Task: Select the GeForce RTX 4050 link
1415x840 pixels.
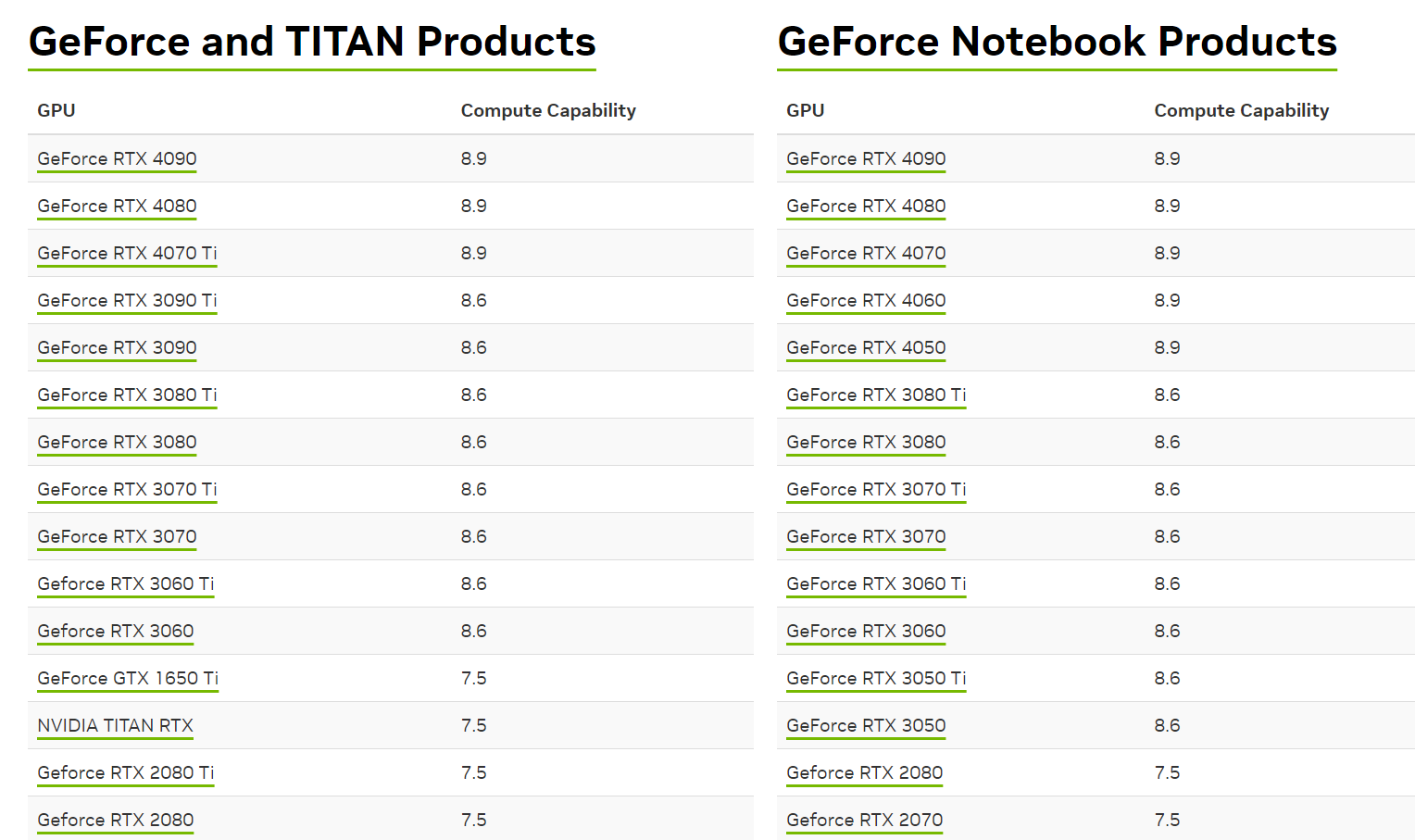Action: coord(866,347)
